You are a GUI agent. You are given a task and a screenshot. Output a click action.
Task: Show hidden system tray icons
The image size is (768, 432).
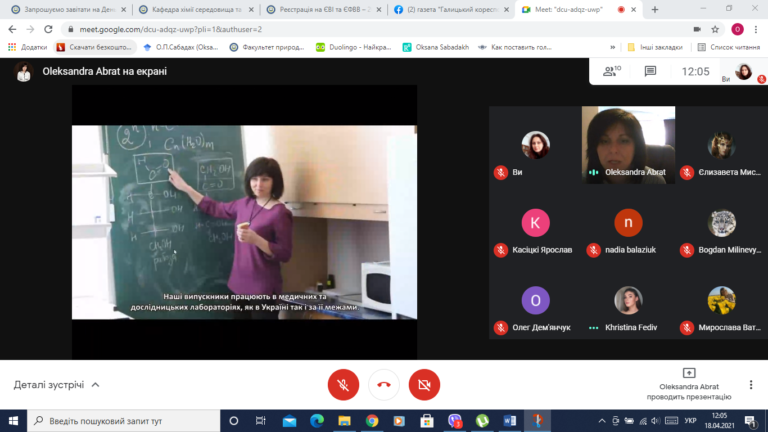[x=602, y=421]
